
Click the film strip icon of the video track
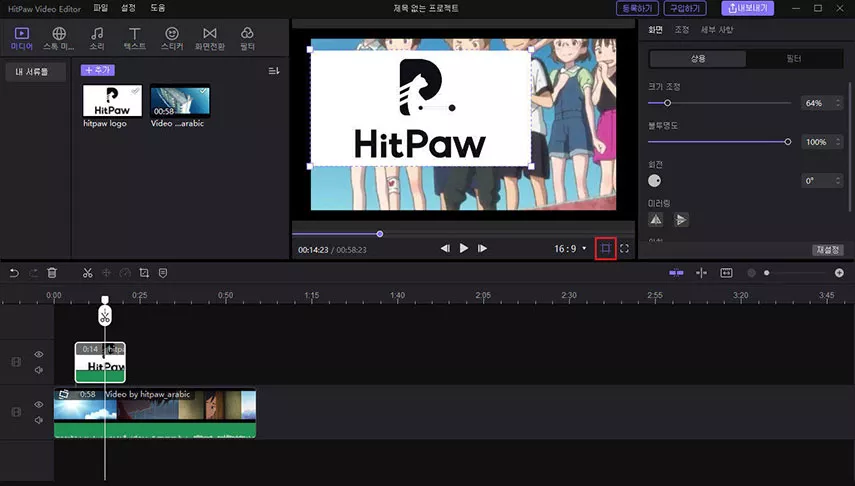pos(16,412)
